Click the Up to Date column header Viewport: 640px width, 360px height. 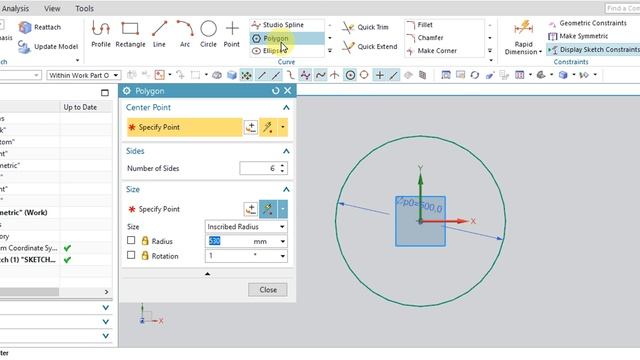pyautogui.click(x=80, y=107)
